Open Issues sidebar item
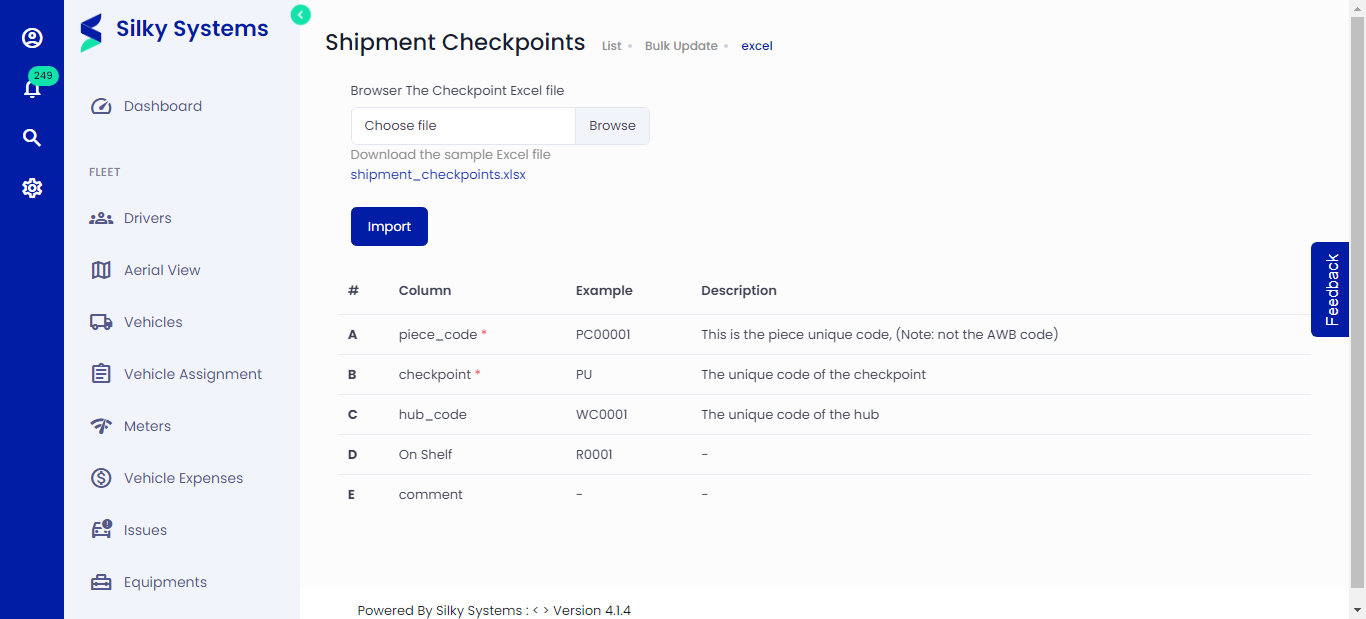 (145, 530)
